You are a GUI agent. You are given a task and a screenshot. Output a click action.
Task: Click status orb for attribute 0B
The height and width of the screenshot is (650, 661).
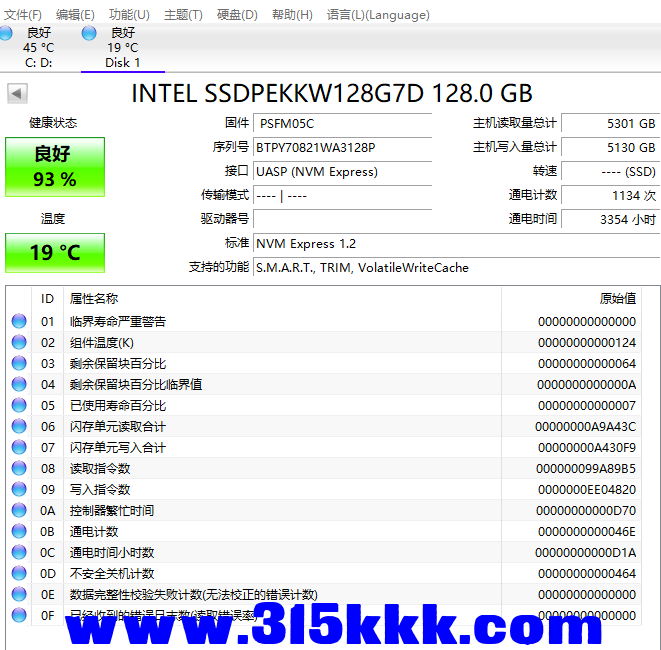point(19,531)
